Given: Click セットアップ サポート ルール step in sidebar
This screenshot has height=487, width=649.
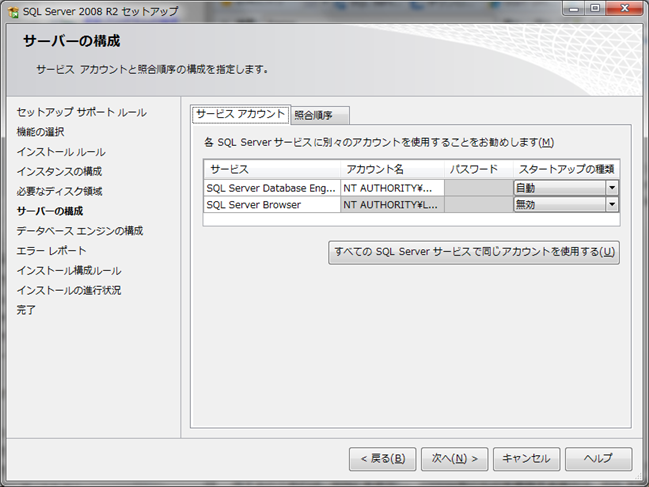Looking at the screenshot, I should (x=82, y=112).
